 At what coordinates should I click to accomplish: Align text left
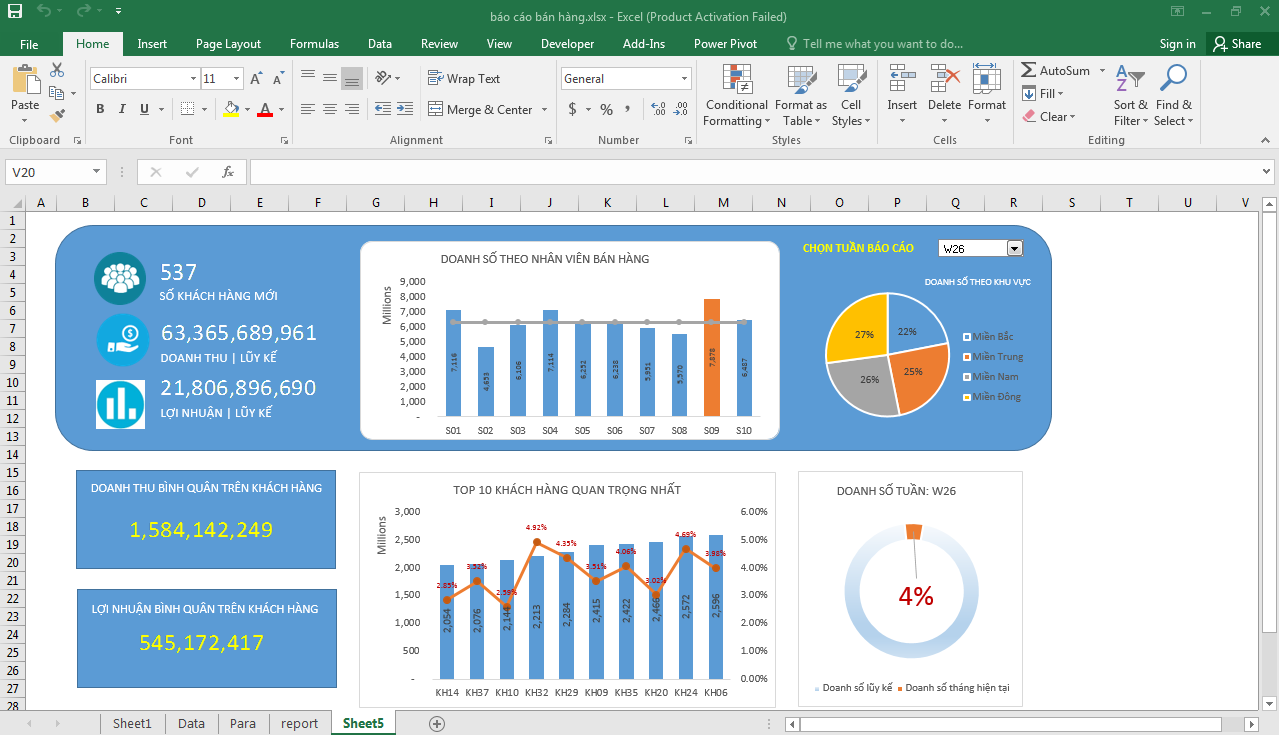308,109
